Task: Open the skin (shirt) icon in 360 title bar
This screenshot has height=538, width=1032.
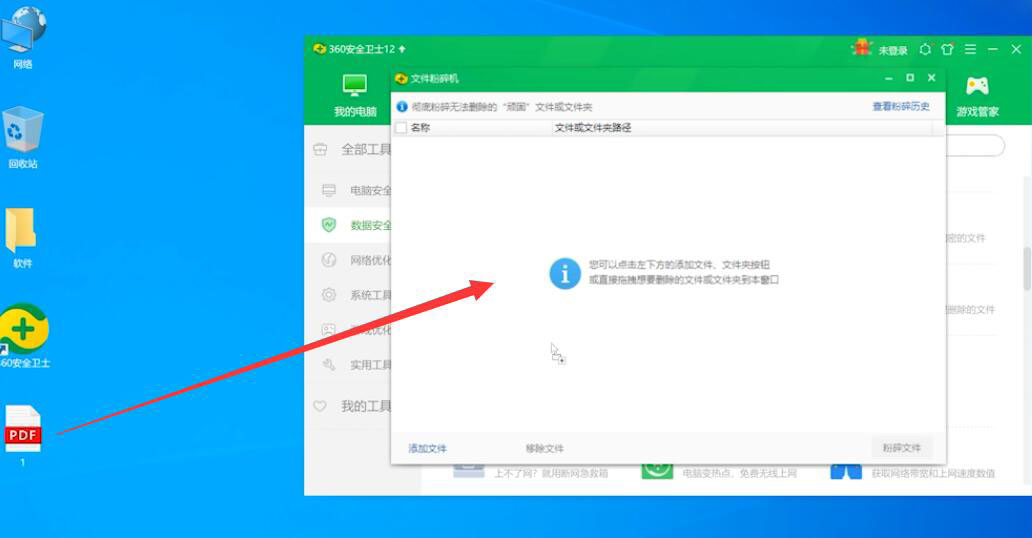Action: click(x=947, y=49)
